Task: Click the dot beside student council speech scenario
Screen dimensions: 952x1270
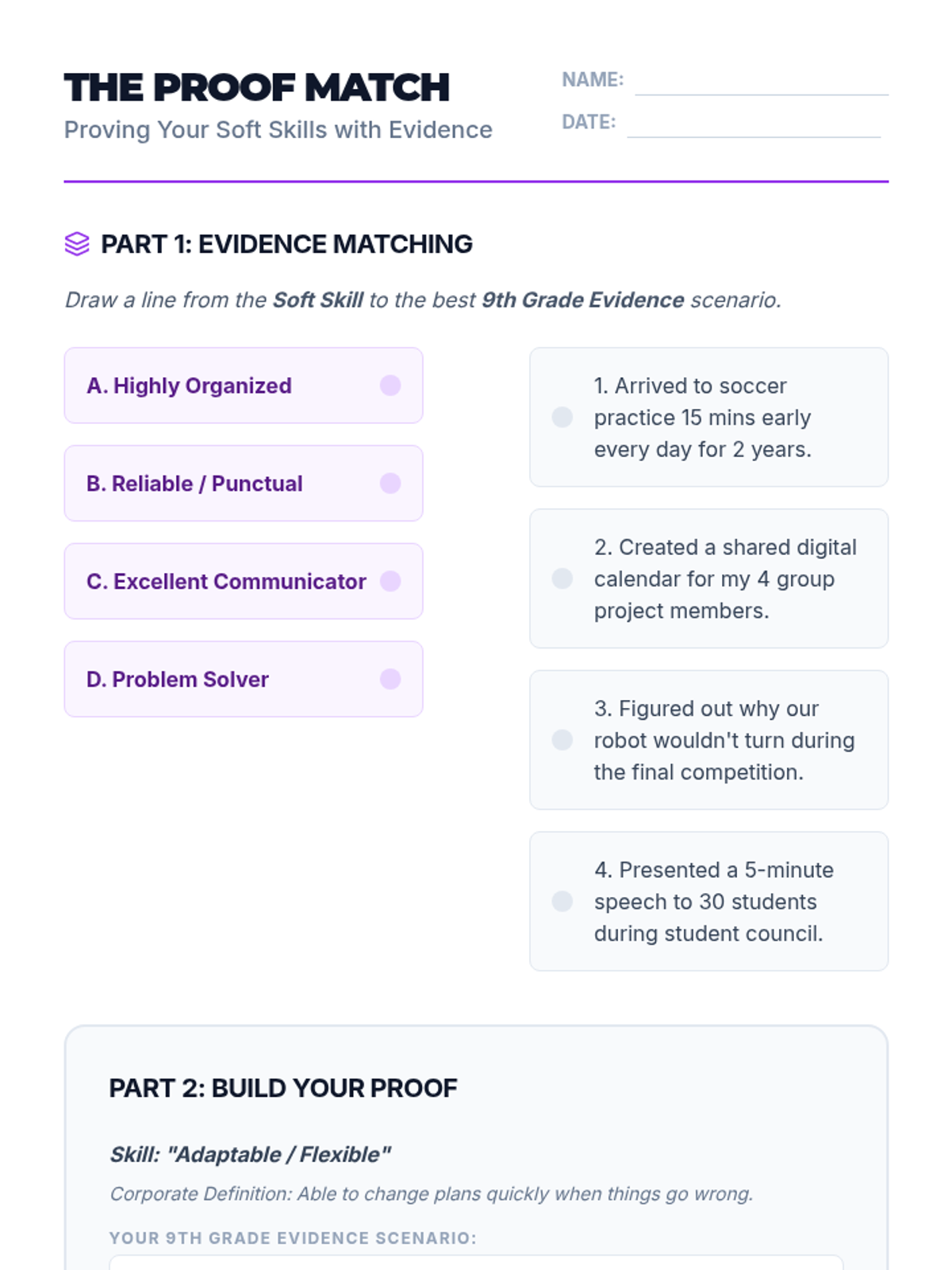Action: click(562, 901)
